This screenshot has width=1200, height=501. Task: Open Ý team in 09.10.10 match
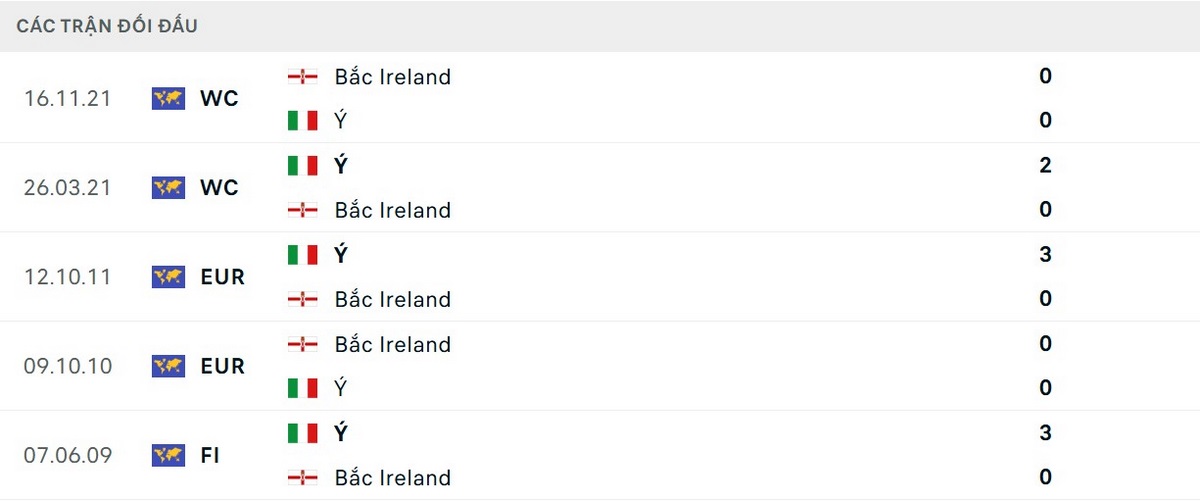click(341, 388)
